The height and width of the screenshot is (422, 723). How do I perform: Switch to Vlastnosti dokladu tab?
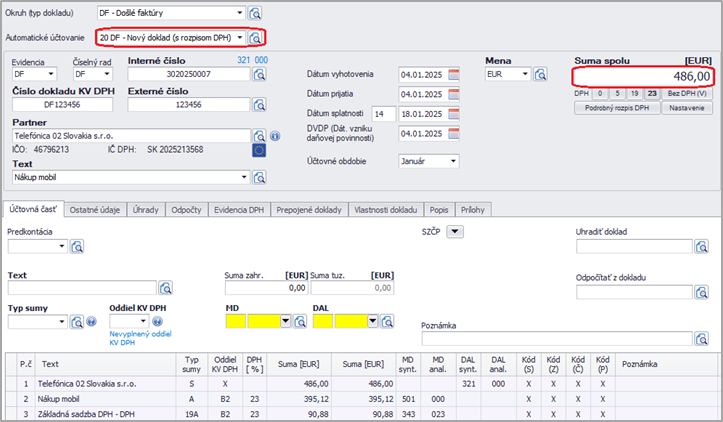[x=385, y=210]
